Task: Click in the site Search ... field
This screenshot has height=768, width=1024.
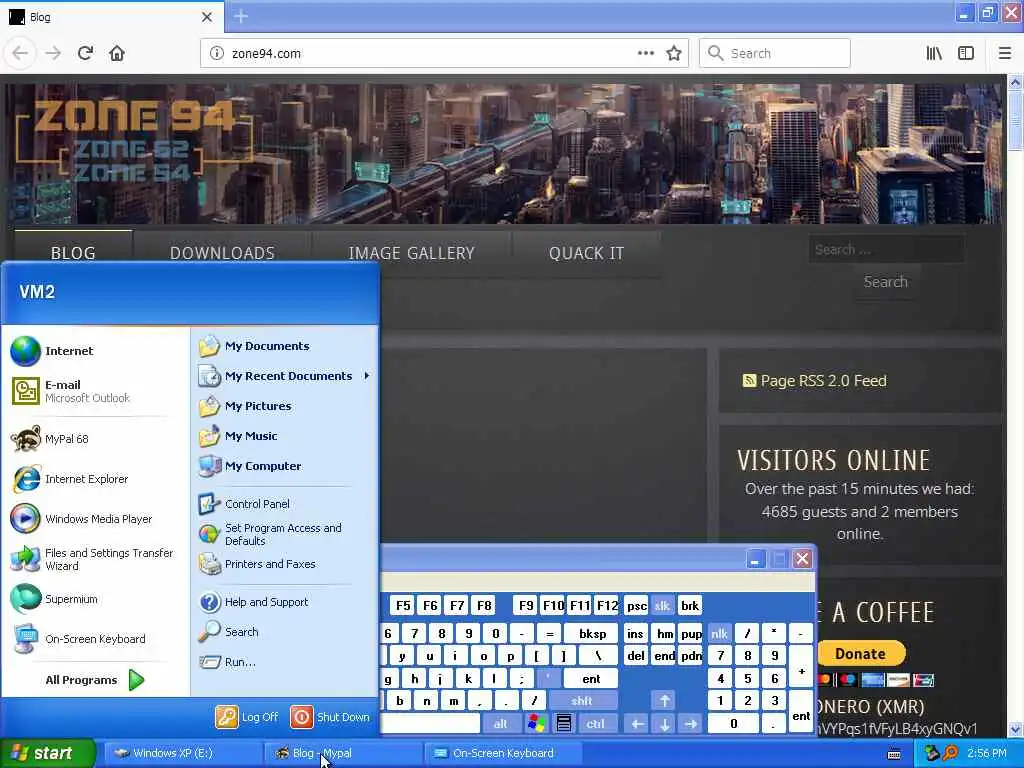Action: pyautogui.click(x=886, y=249)
